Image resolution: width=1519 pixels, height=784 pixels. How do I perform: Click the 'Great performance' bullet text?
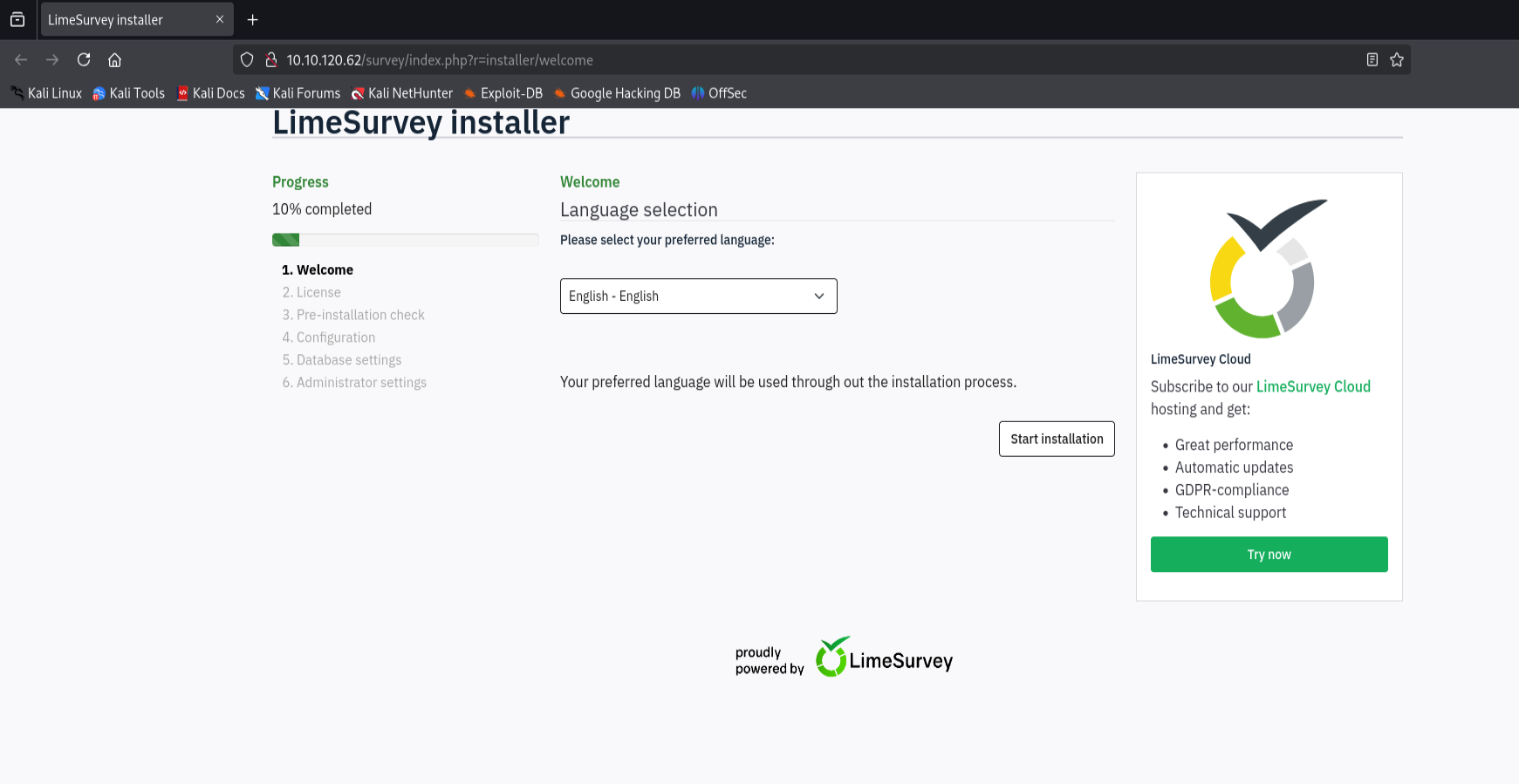[1234, 445]
